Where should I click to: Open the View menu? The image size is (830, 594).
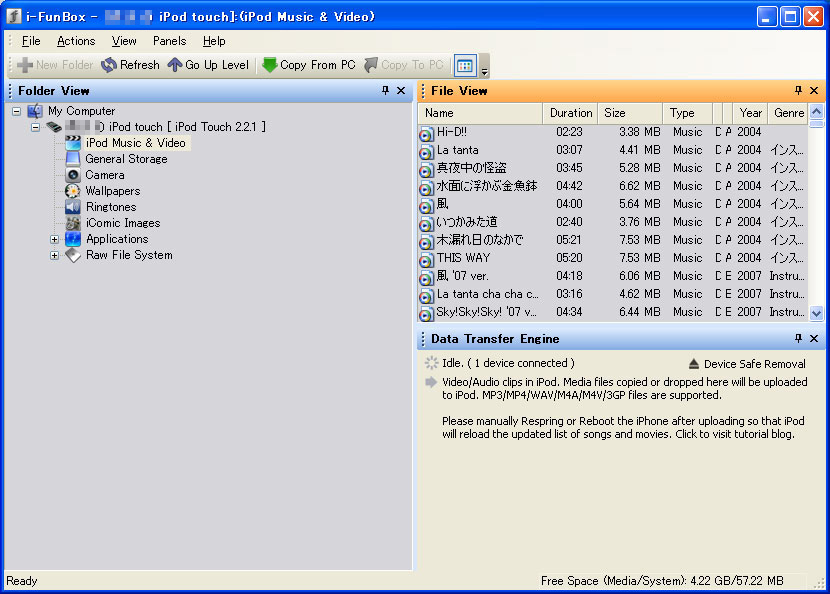tap(124, 41)
